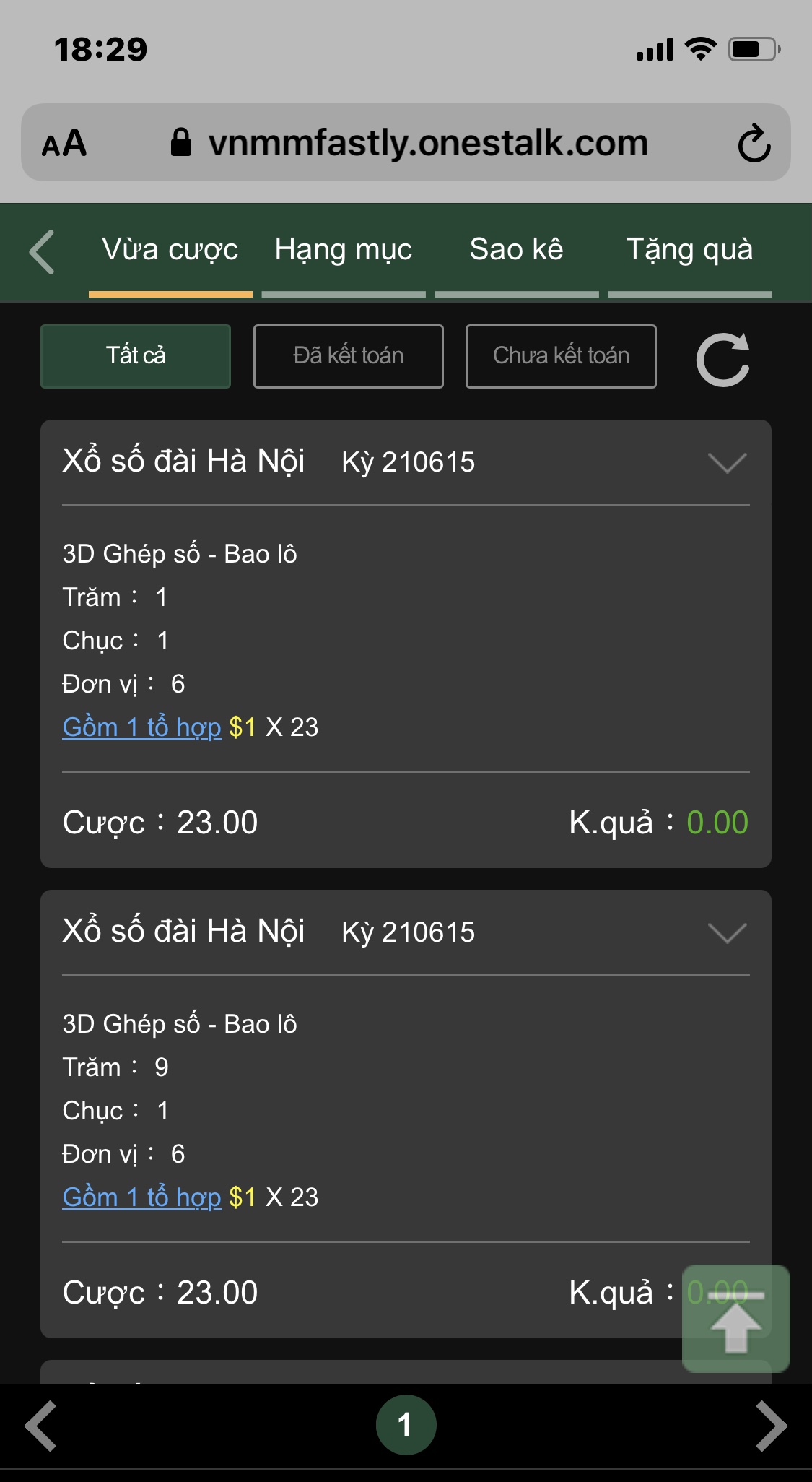812x1482 pixels.
Task: Expand second Xổ số đài Hà Nội bet
Action: [x=727, y=933]
